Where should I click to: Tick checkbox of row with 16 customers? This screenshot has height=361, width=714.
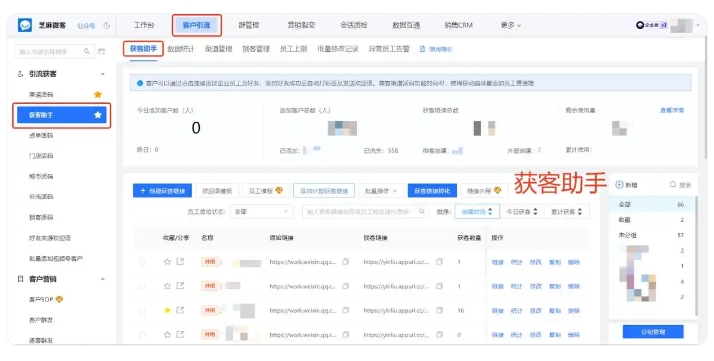coord(142,310)
